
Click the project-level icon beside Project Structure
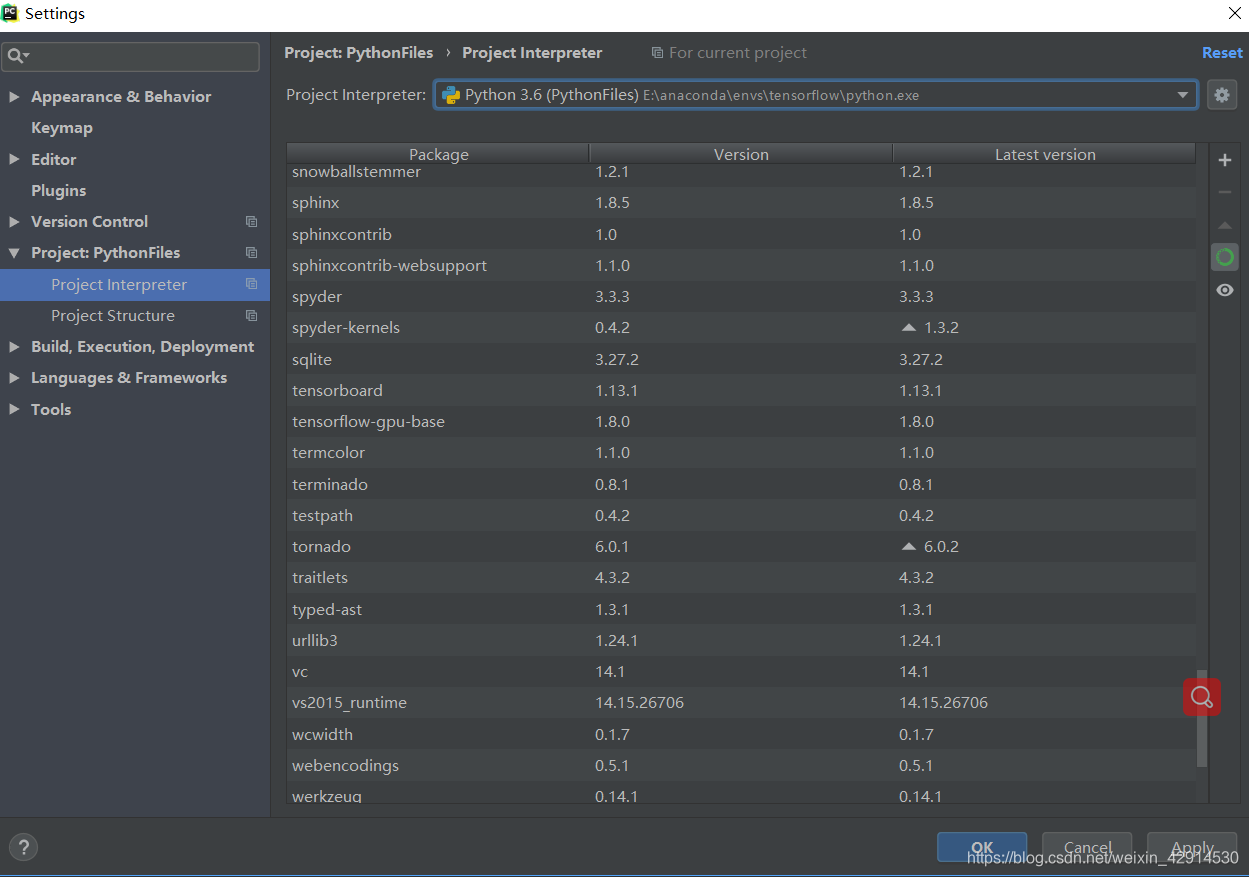coord(251,315)
